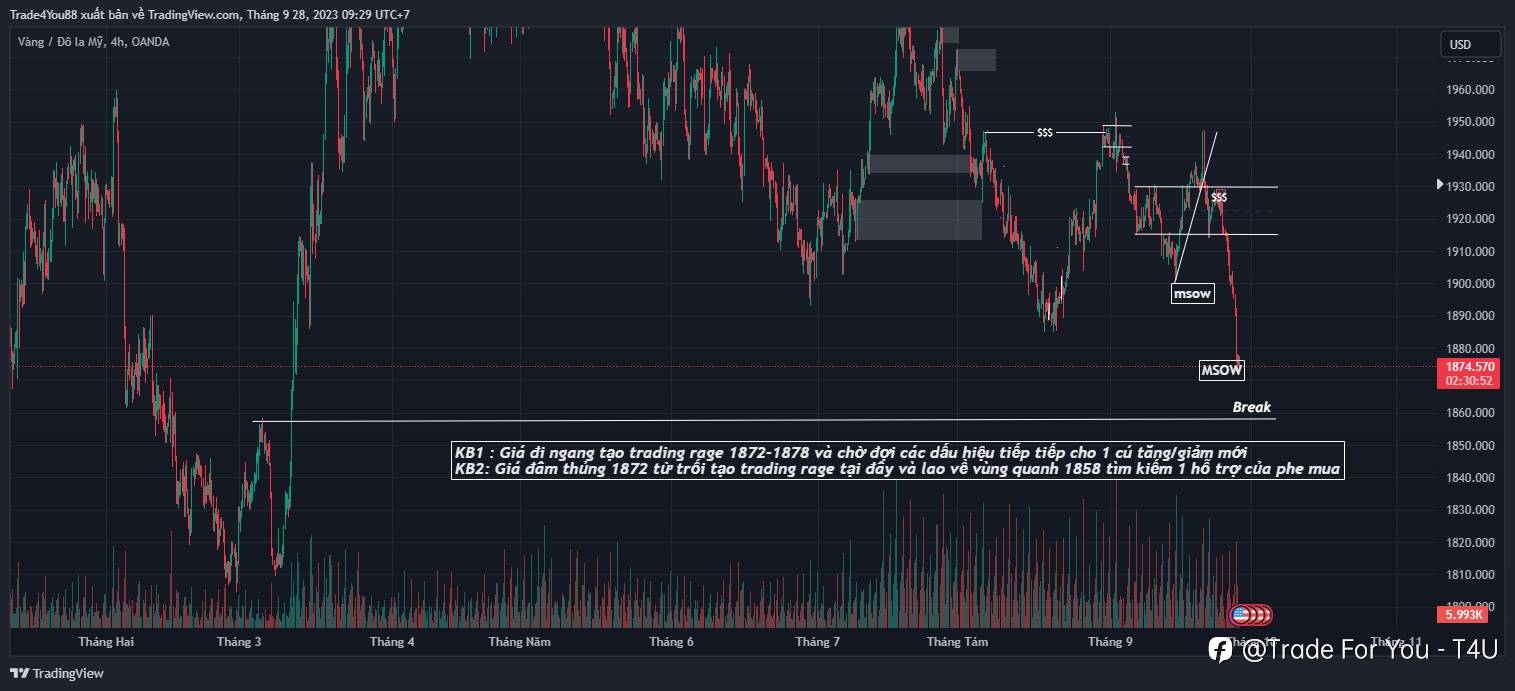This screenshot has width=1515, height=691.
Task: Click the Tháng Hai time axis label
Action: pos(105,642)
